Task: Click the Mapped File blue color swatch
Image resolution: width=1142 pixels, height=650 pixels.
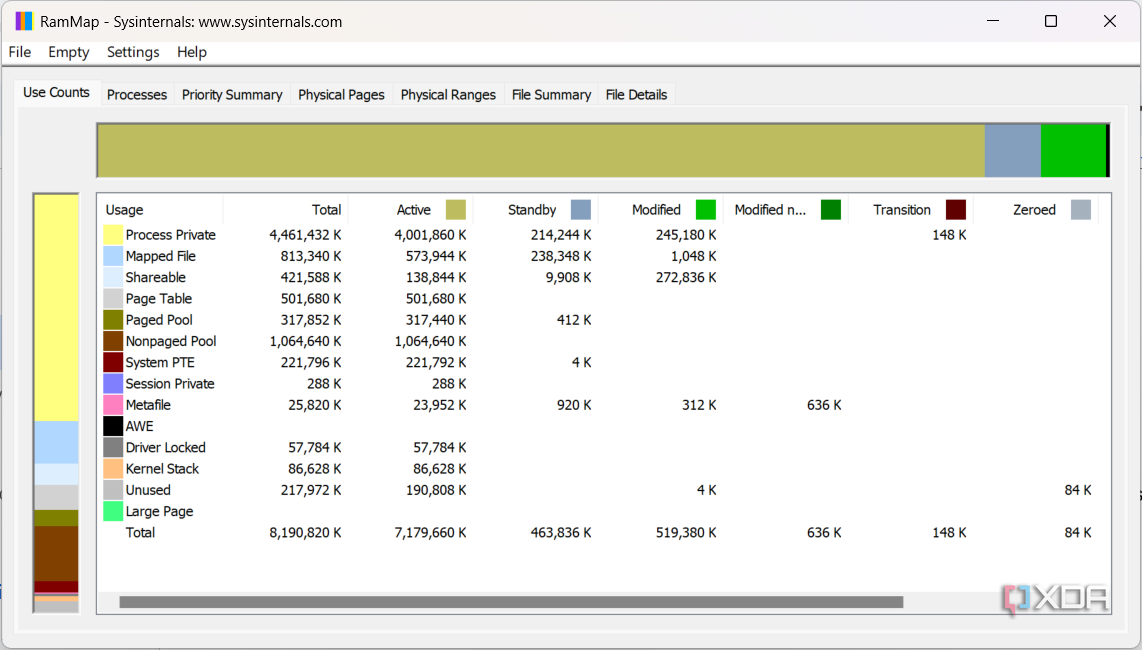Action: tap(113, 256)
